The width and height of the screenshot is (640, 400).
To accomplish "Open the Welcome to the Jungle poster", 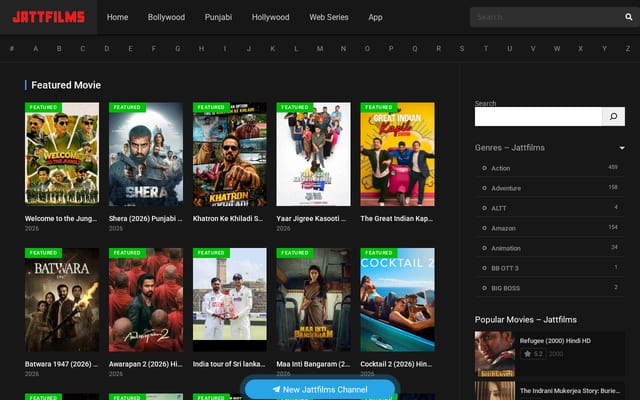I will (x=62, y=154).
